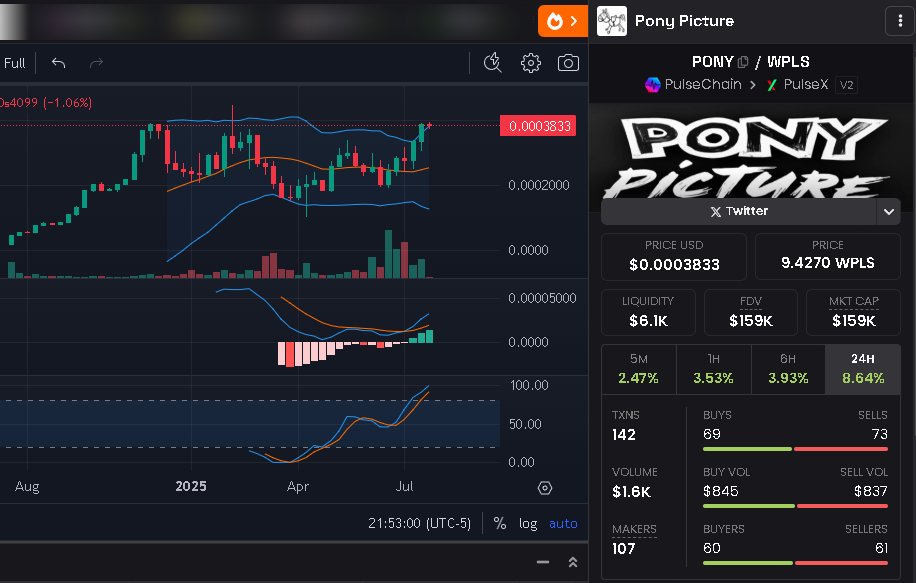Open chart settings gear

pyautogui.click(x=530, y=63)
